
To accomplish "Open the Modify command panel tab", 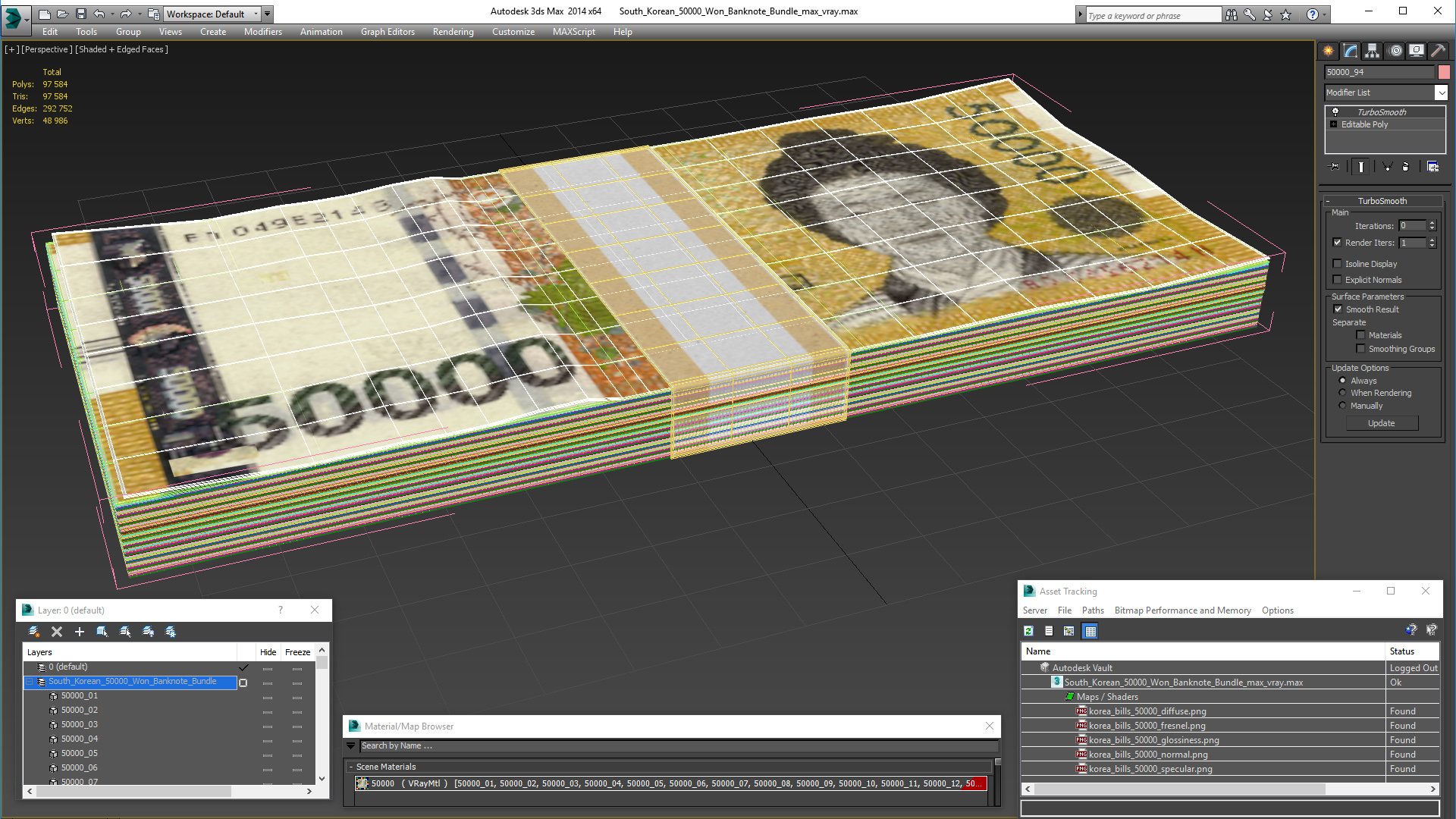I will coord(1351,51).
